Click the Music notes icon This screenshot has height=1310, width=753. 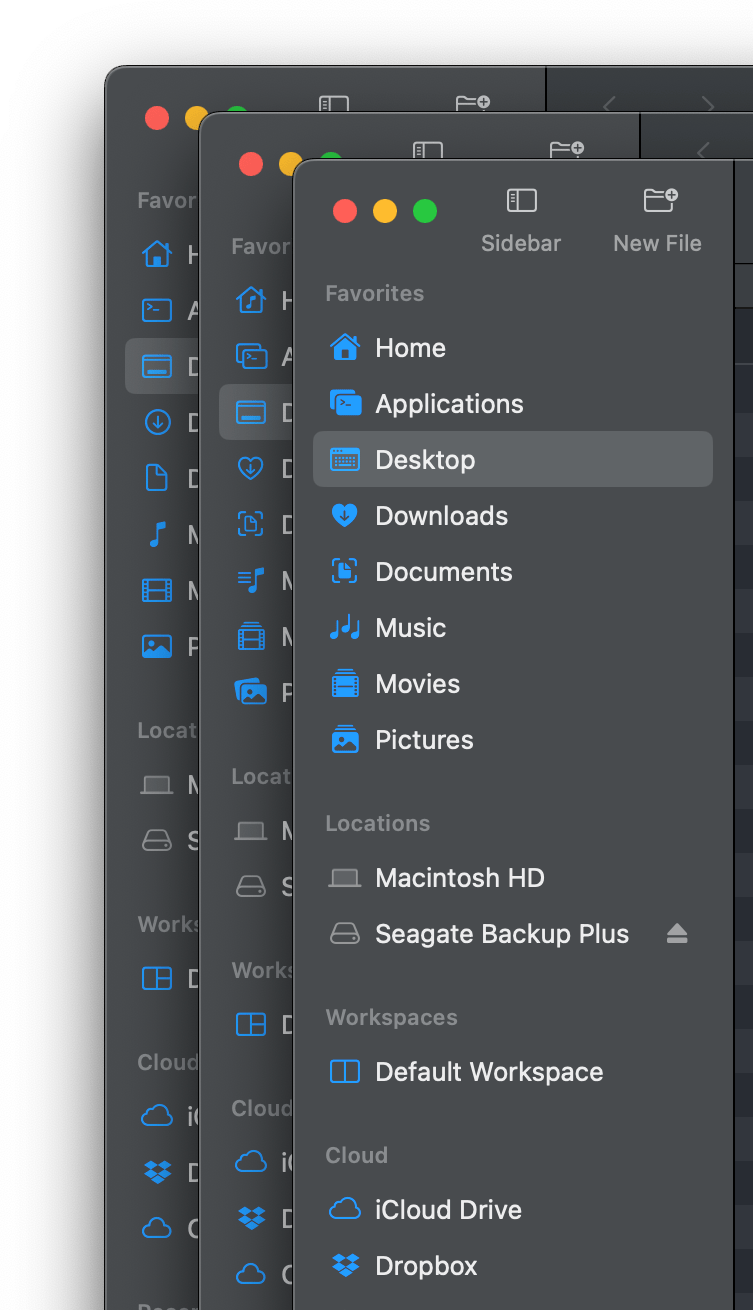(345, 628)
